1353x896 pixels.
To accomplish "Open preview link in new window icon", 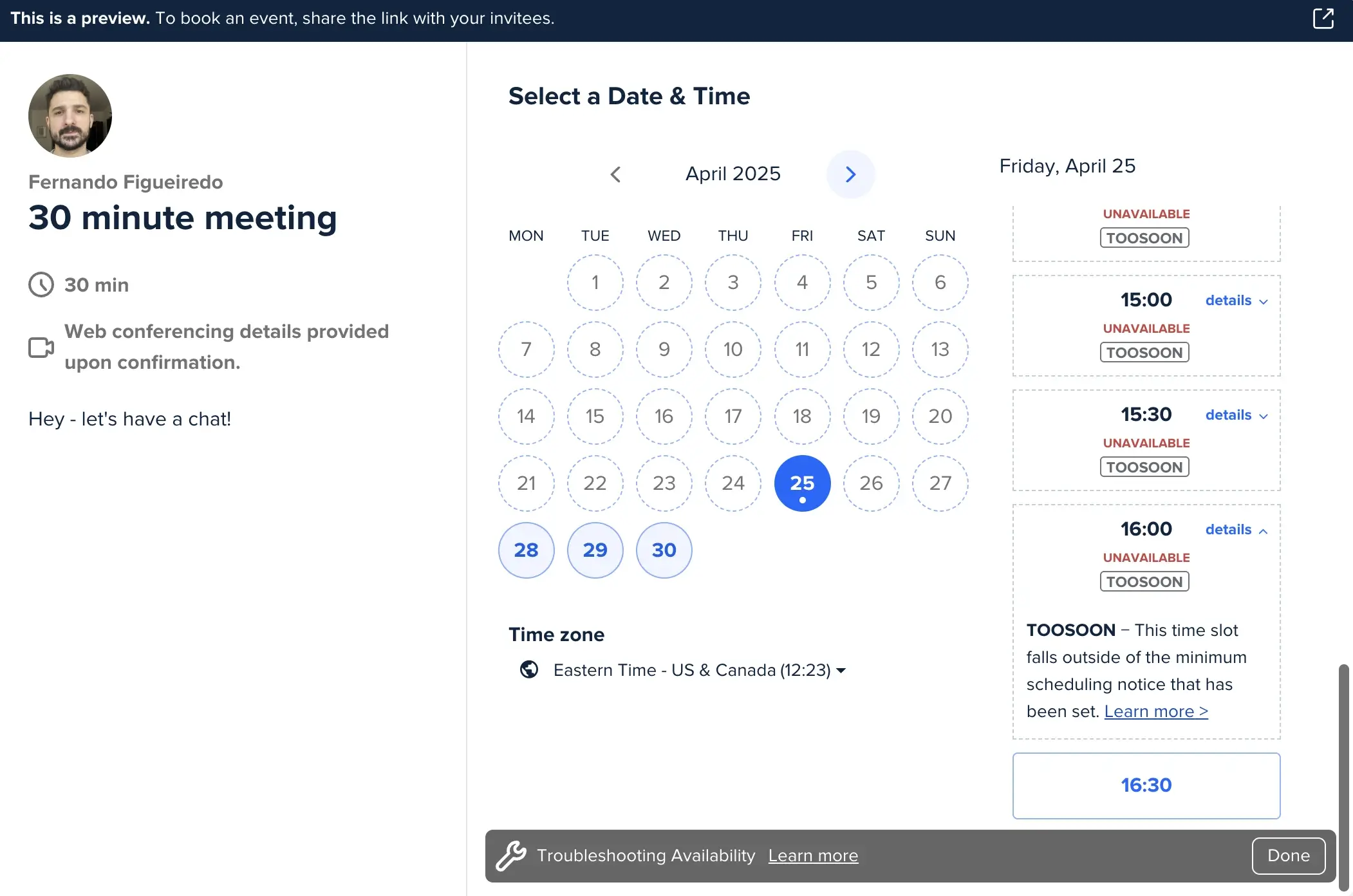I will [x=1323, y=18].
